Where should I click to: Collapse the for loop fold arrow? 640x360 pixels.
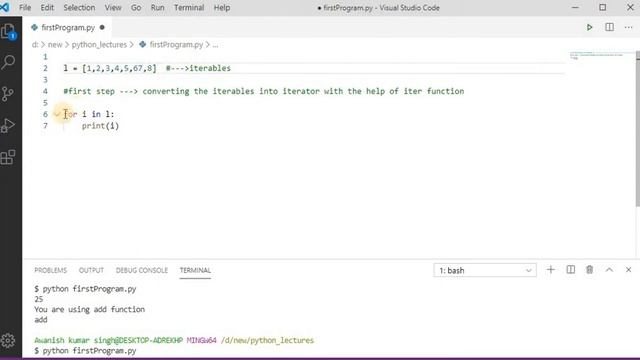pyautogui.click(x=57, y=114)
